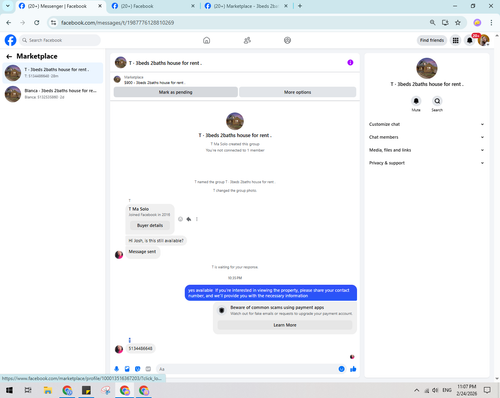View site information icon in address bar
Viewport: 500px width, 398px height.
click(x=54, y=23)
